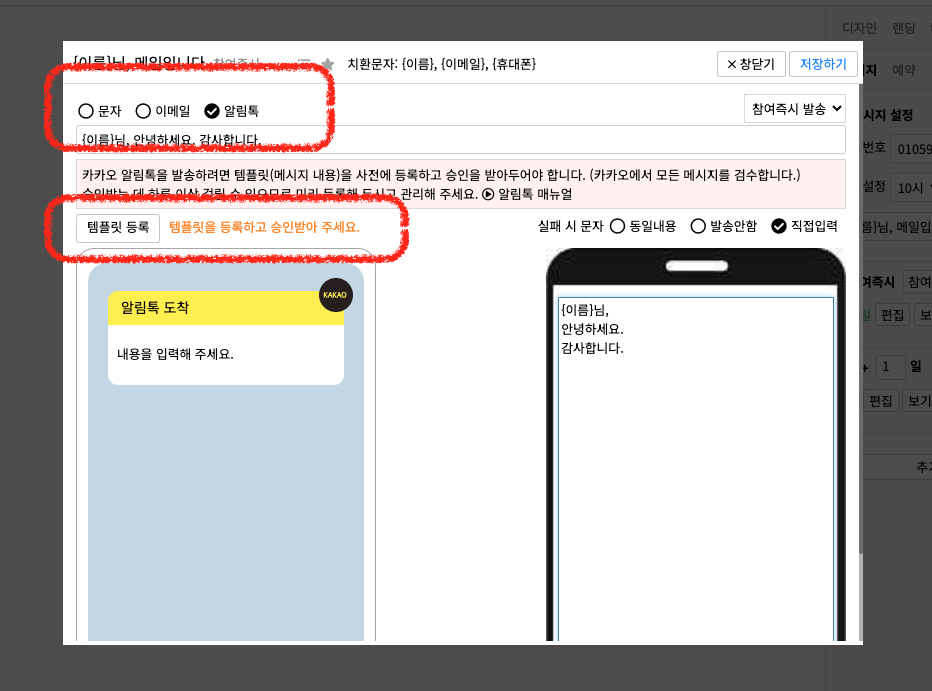Select the 알림톡 radio option

tap(212, 111)
